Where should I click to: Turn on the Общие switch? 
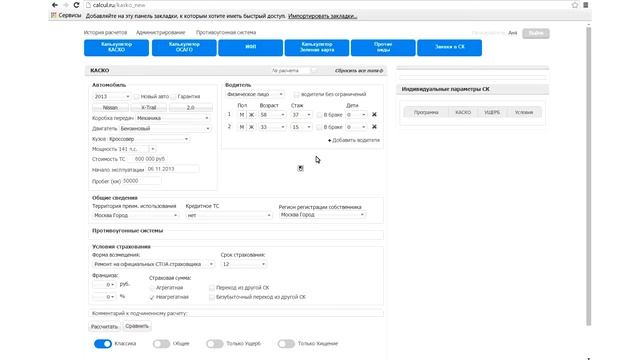[x=161, y=344]
